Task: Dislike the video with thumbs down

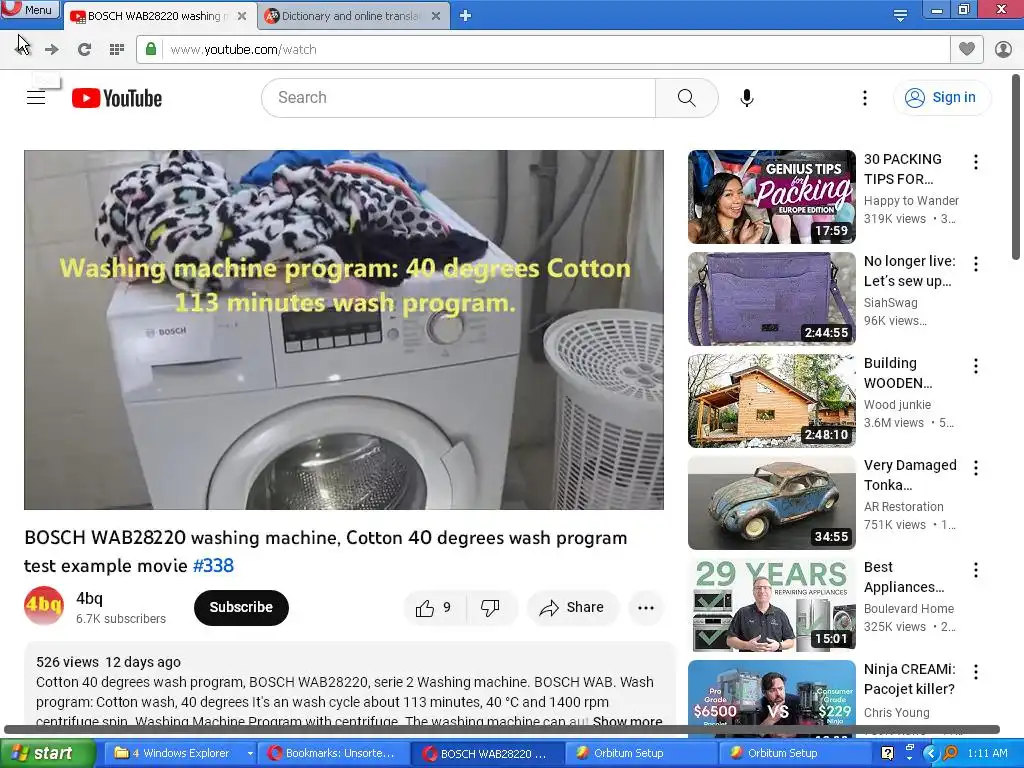Action: click(490, 608)
